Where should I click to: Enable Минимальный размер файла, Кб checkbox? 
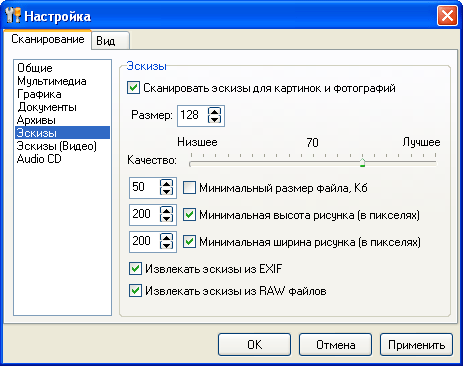coord(189,188)
